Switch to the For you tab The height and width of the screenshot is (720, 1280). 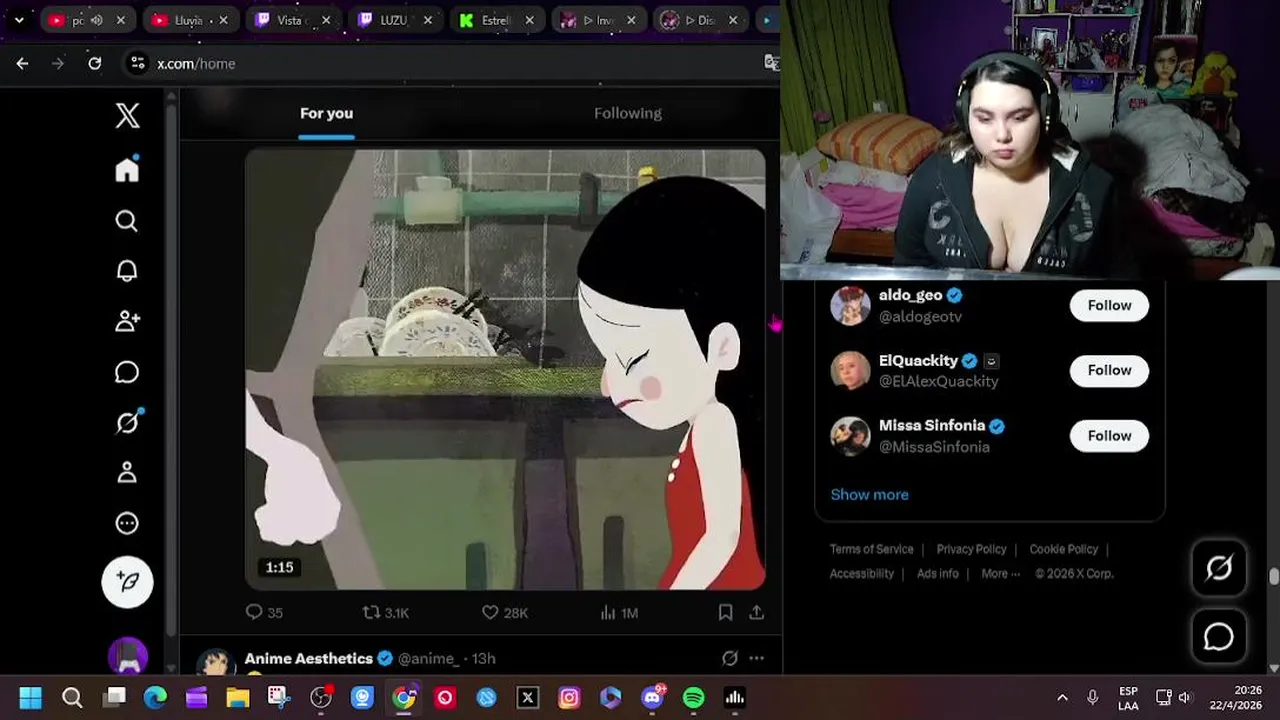326,113
